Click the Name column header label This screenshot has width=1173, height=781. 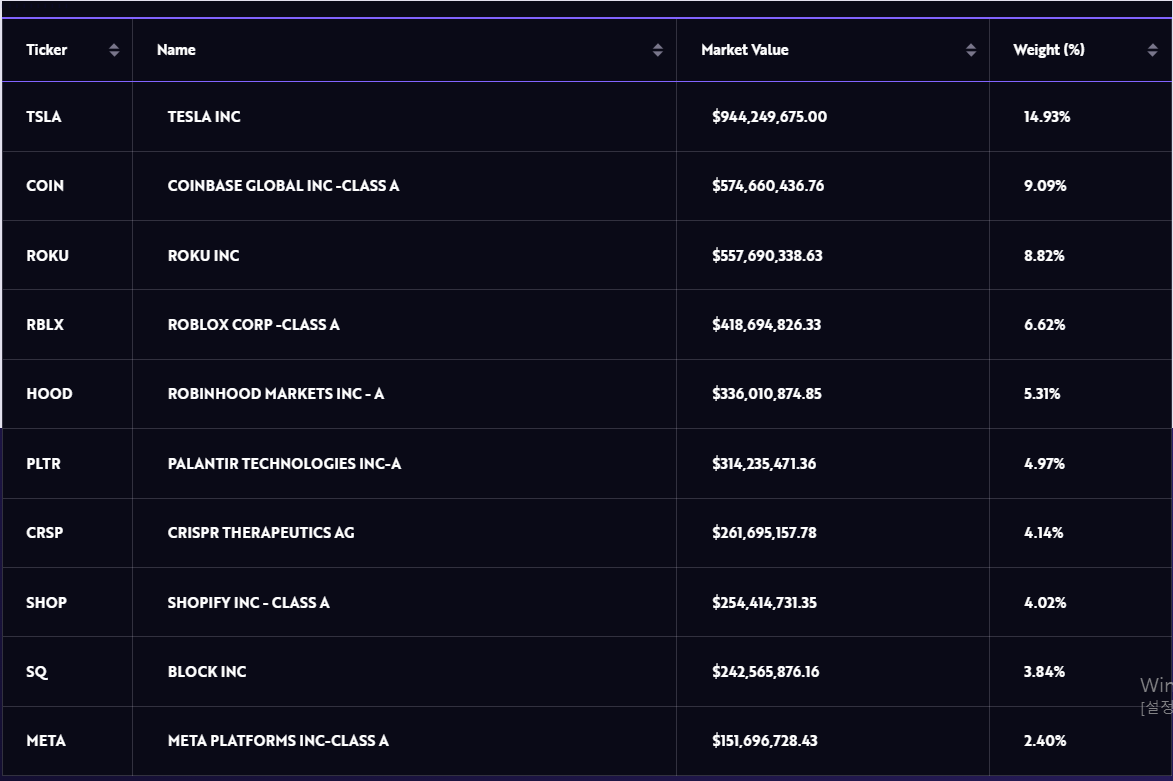click(x=177, y=50)
